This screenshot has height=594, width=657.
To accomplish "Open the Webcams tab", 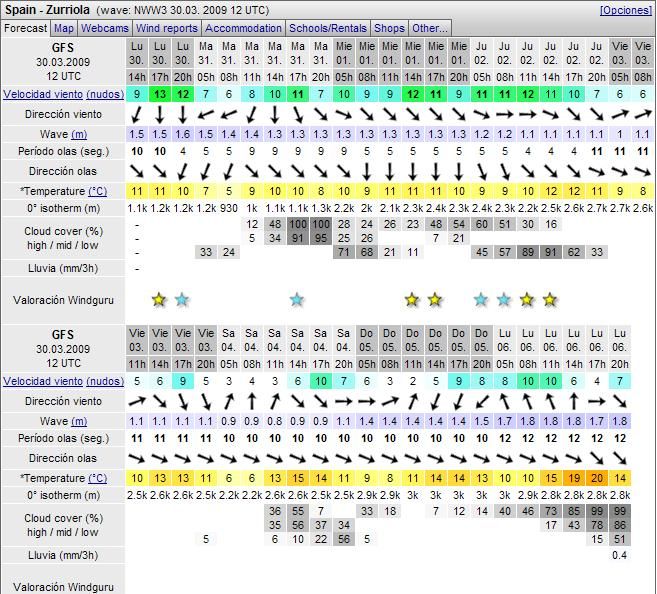I will point(105,28).
